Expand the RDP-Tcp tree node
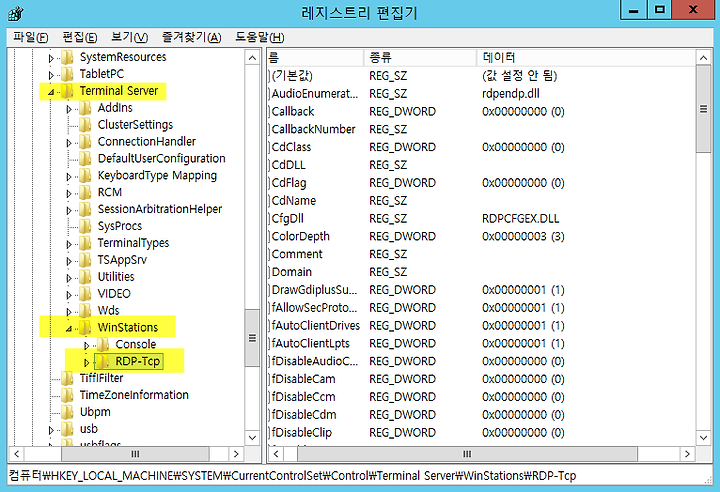Screen dimensions: 720x492 tap(86, 362)
